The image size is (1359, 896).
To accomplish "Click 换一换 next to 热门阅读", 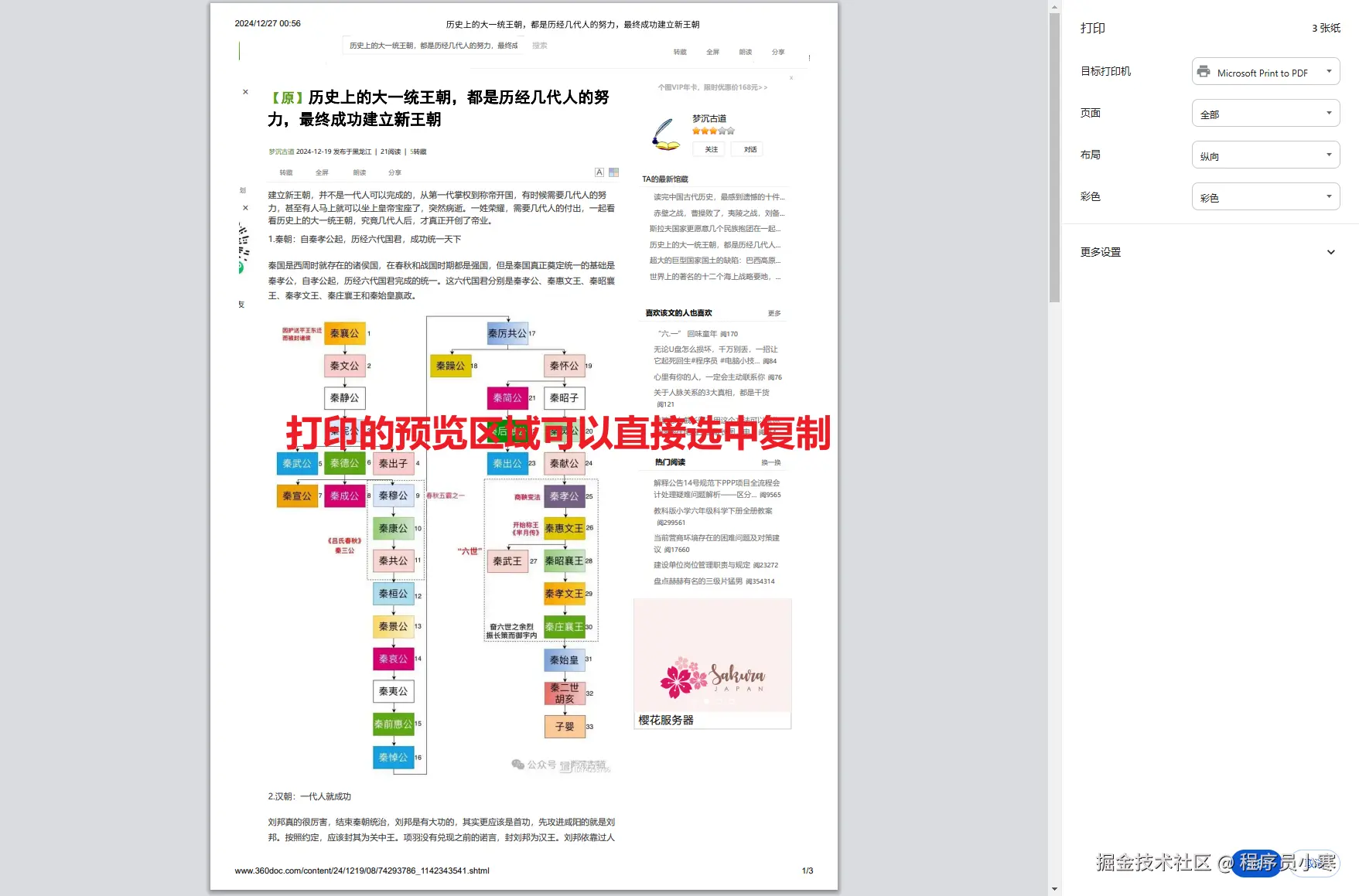I will tap(771, 462).
